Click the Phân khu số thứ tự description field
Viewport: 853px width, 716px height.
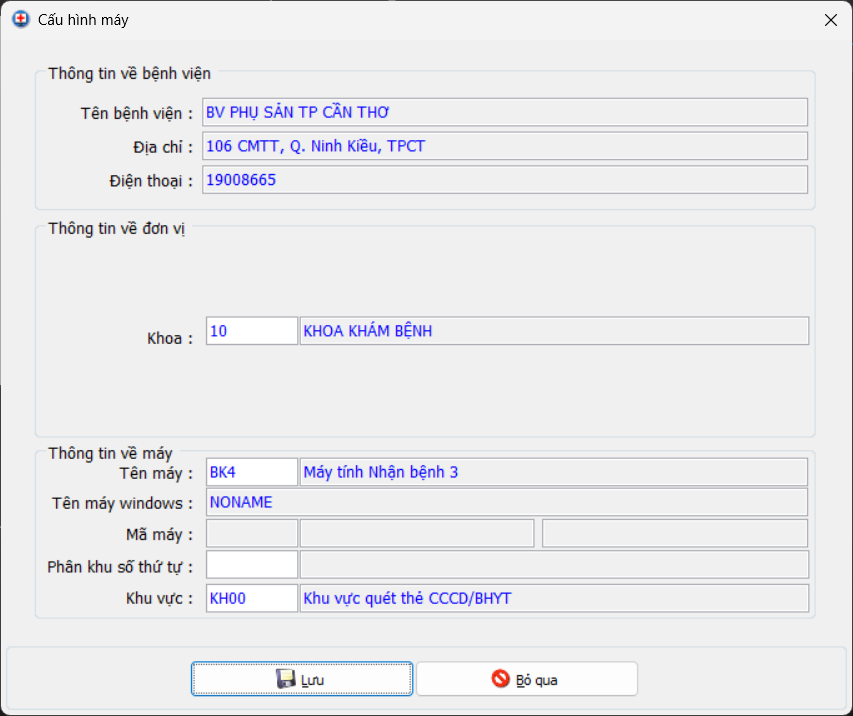[554, 565]
